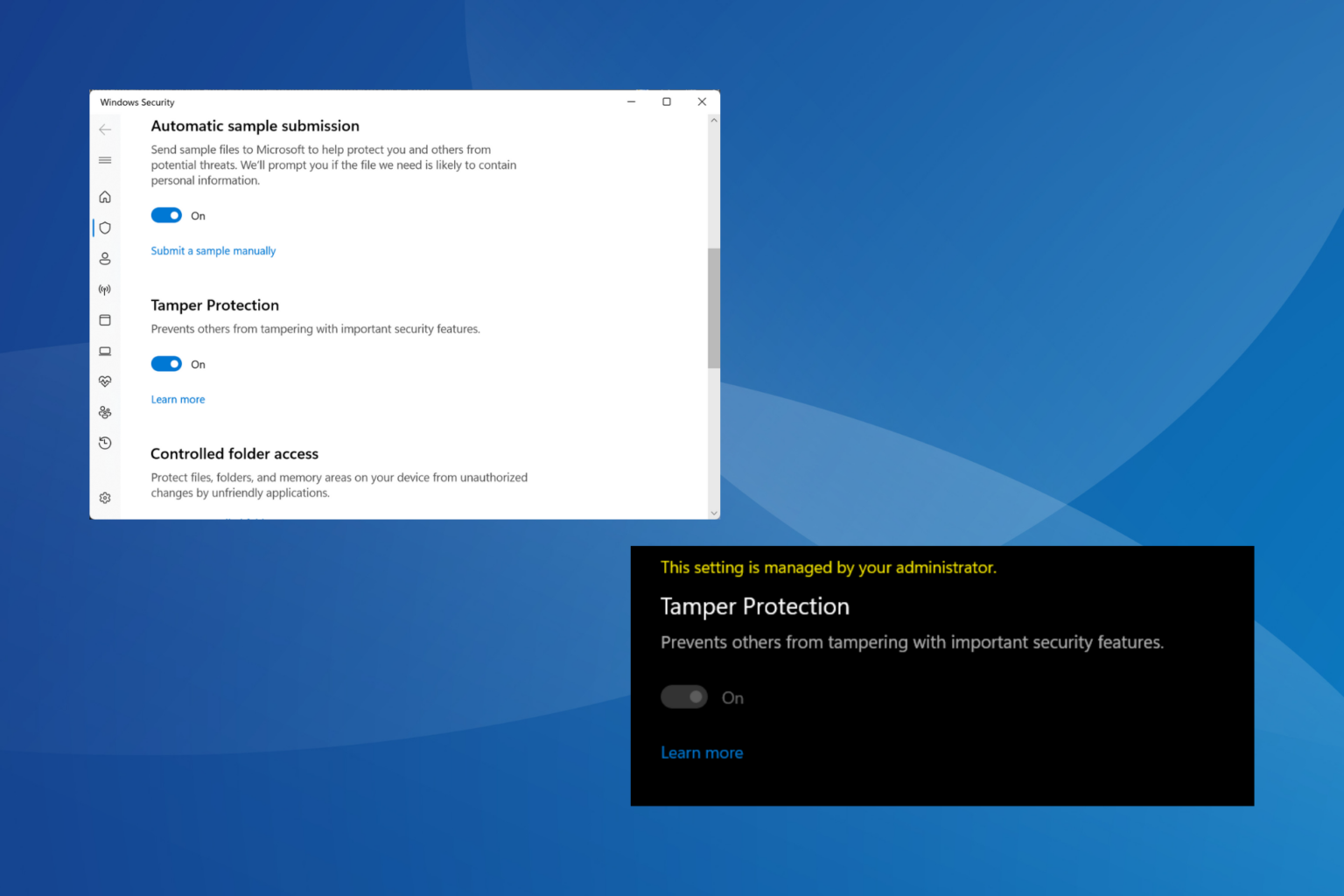Open Device security laptop icon
This screenshot has height=896, width=1344.
tap(105, 351)
